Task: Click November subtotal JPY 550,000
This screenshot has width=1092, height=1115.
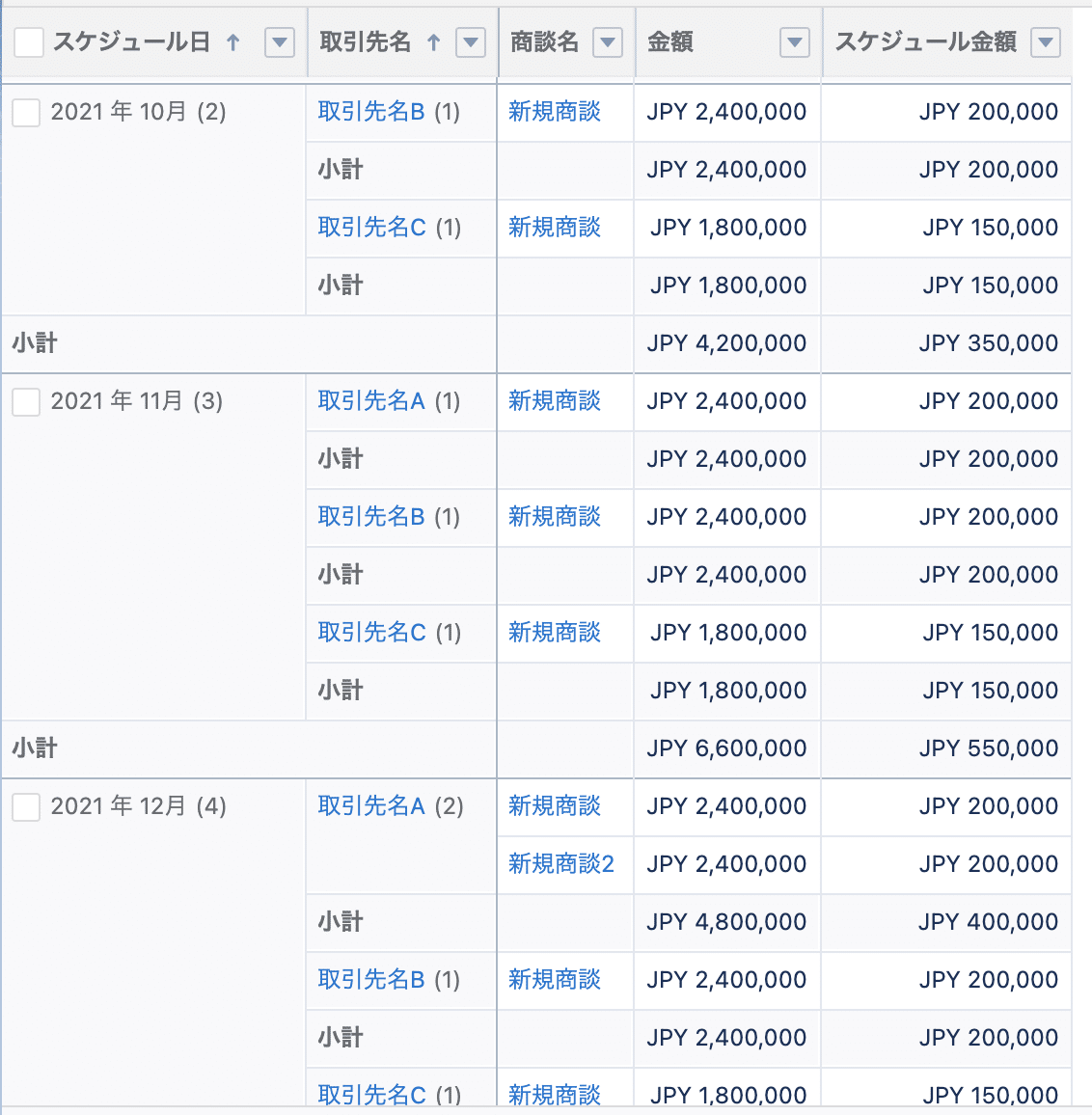Action: pos(988,748)
